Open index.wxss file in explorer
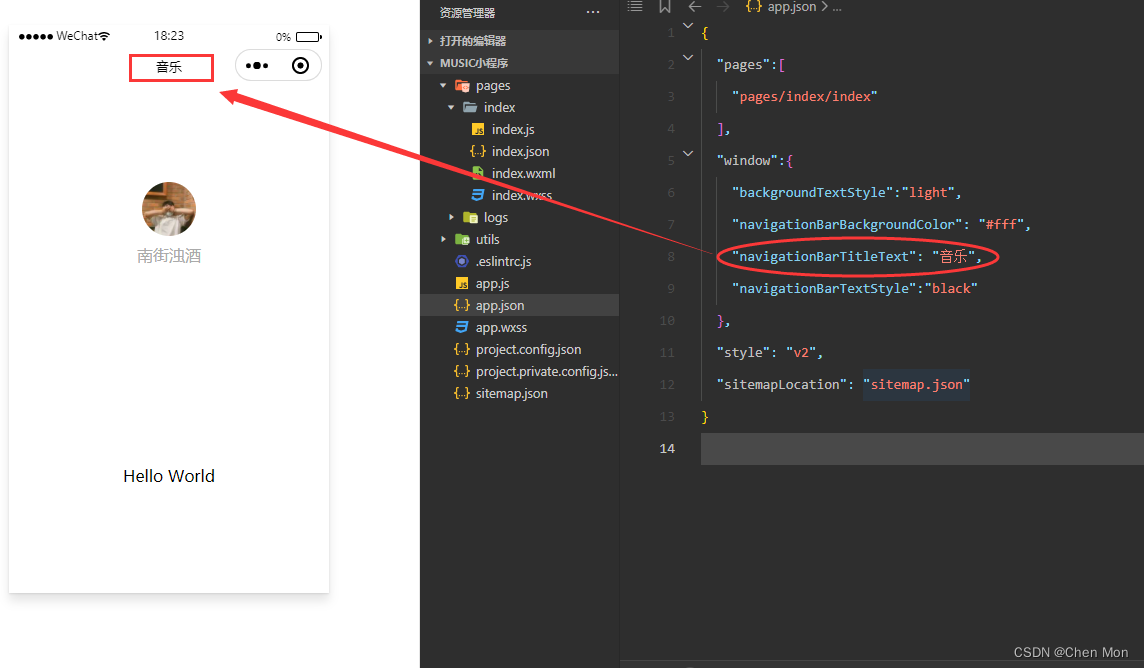This screenshot has height=668, width=1144. pos(521,195)
